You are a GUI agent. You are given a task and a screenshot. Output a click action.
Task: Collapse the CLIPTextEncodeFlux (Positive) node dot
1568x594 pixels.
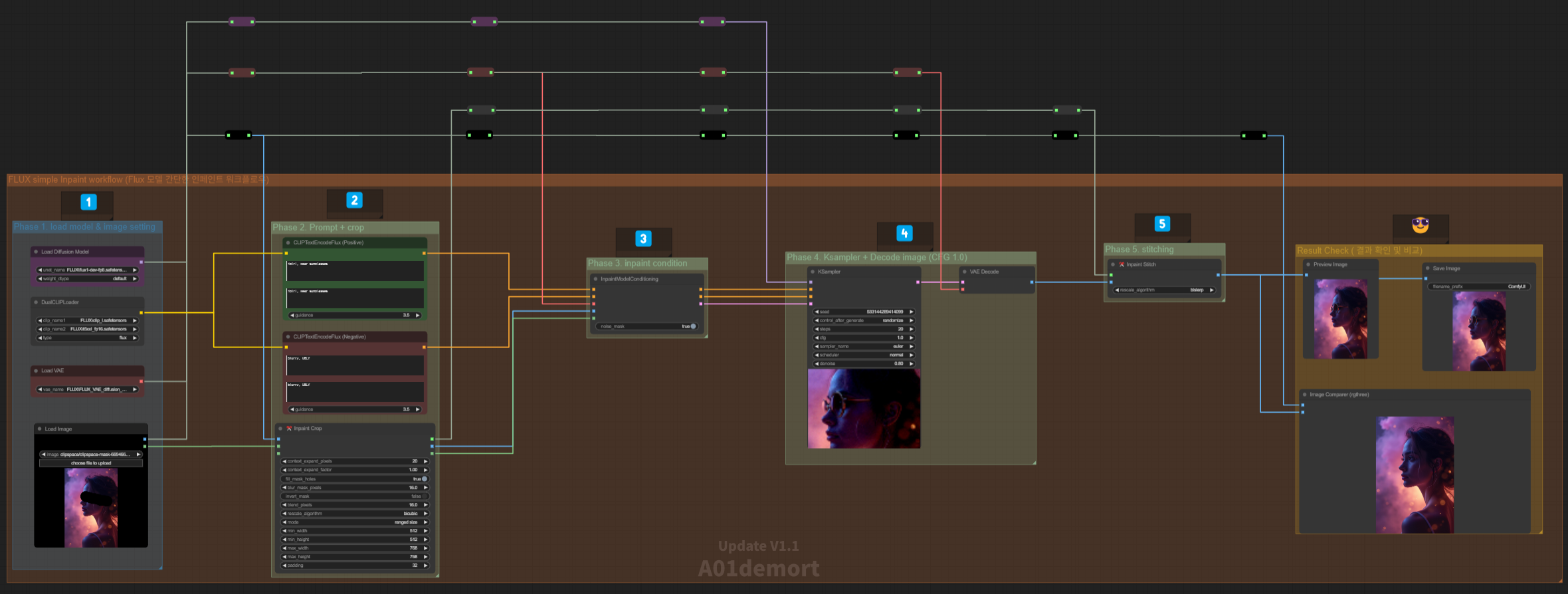(x=288, y=243)
